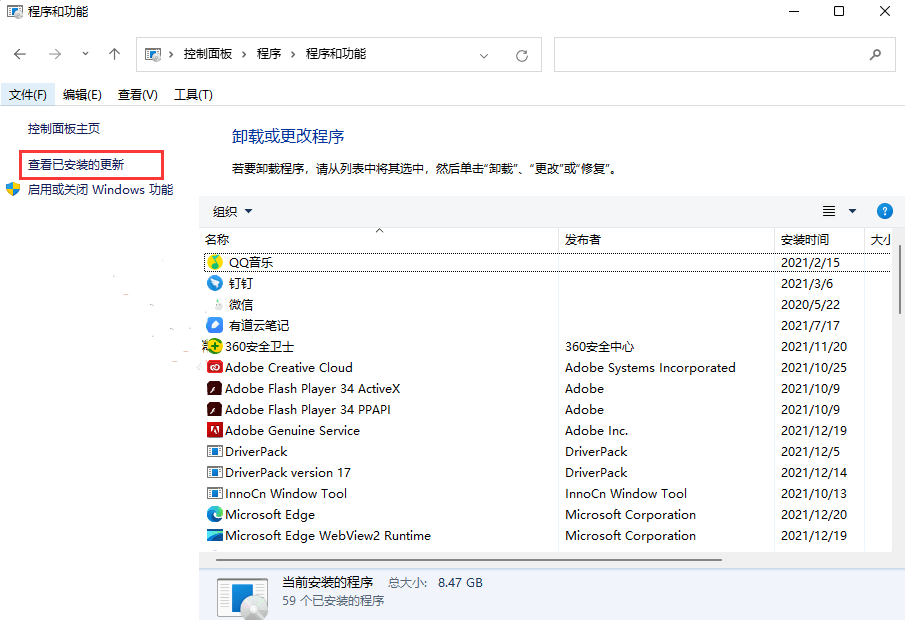Viewport: 905px width, 620px height.
Task: Open the 文件(F) menu
Action: click(28, 95)
